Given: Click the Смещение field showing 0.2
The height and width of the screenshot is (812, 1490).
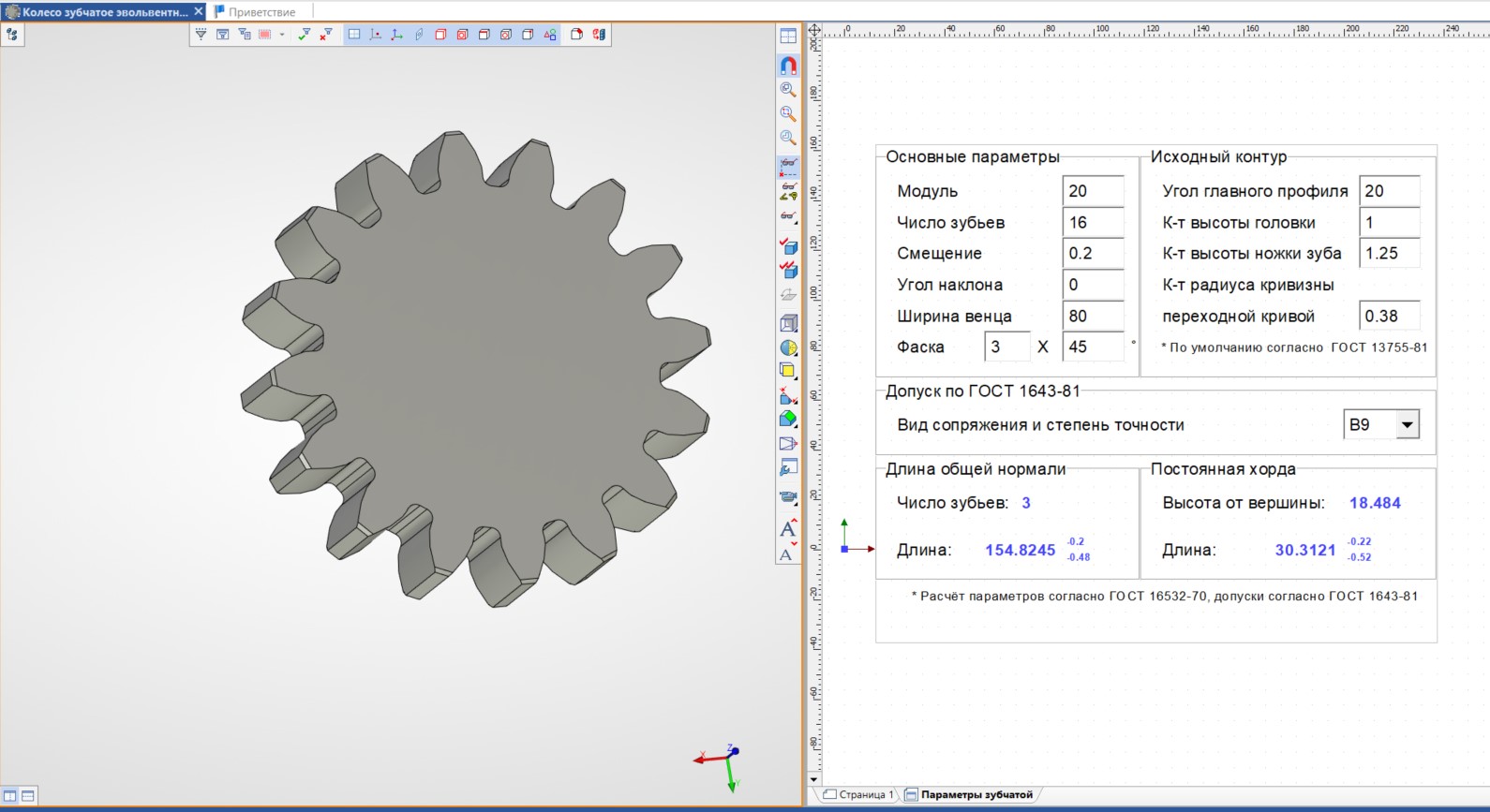Looking at the screenshot, I should pyautogui.click(x=1093, y=254).
